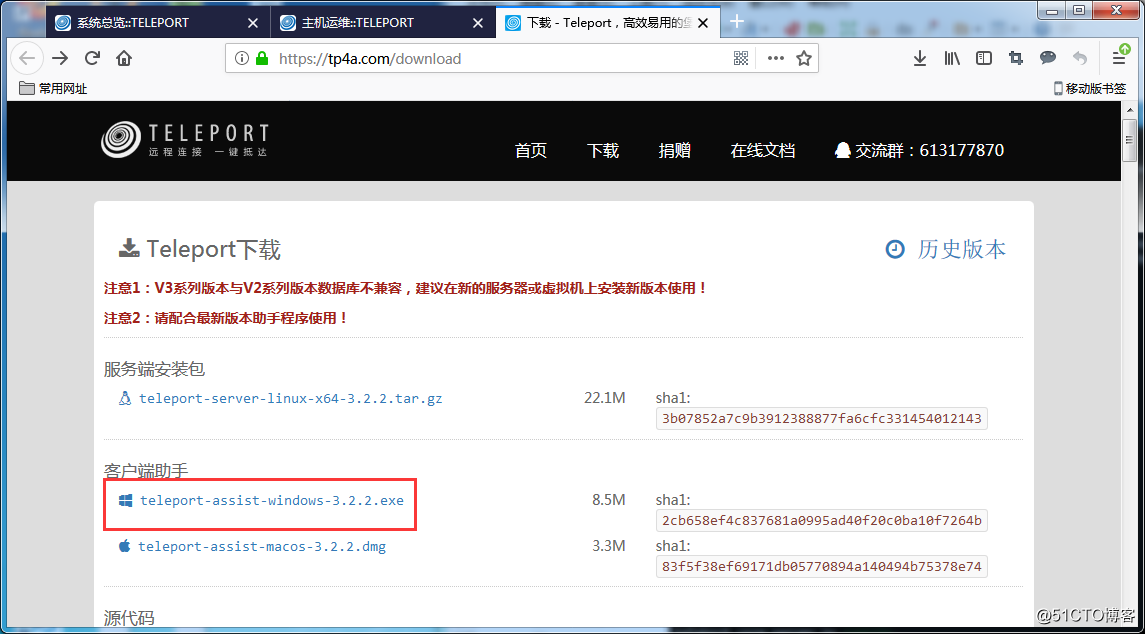Click the greyed undo arrow toolbar icon

(x=1079, y=58)
